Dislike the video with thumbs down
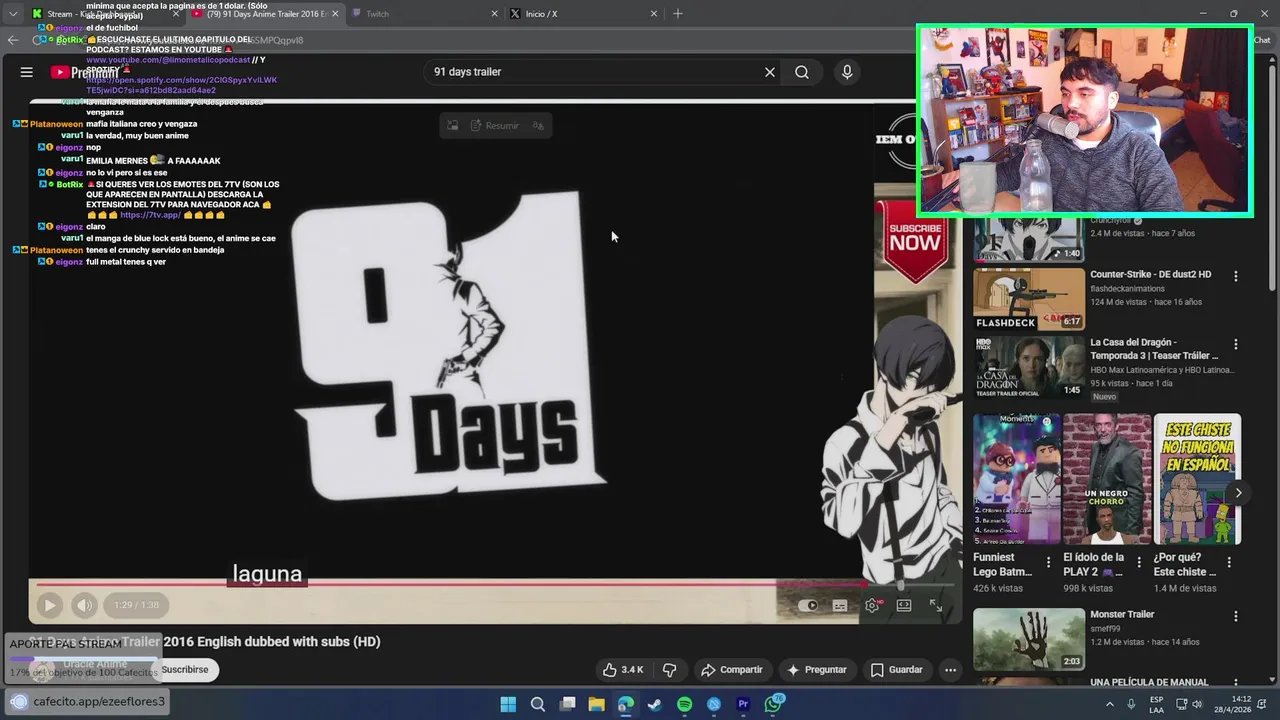Image resolution: width=1280 pixels, height=720 pixels. point(670,670)
